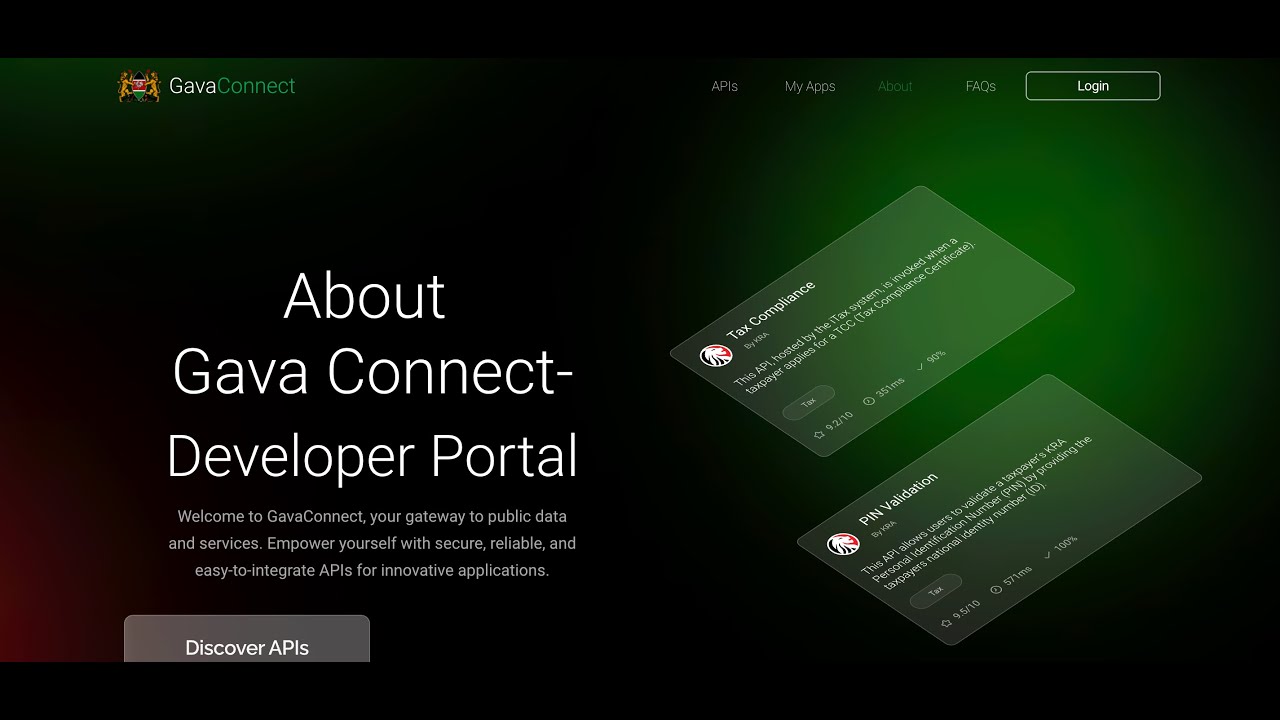Click 'By KRA' on Tax Compliance card
Image resolution: width=1280 pixels, height=720 pixels.
pos(757,341)
